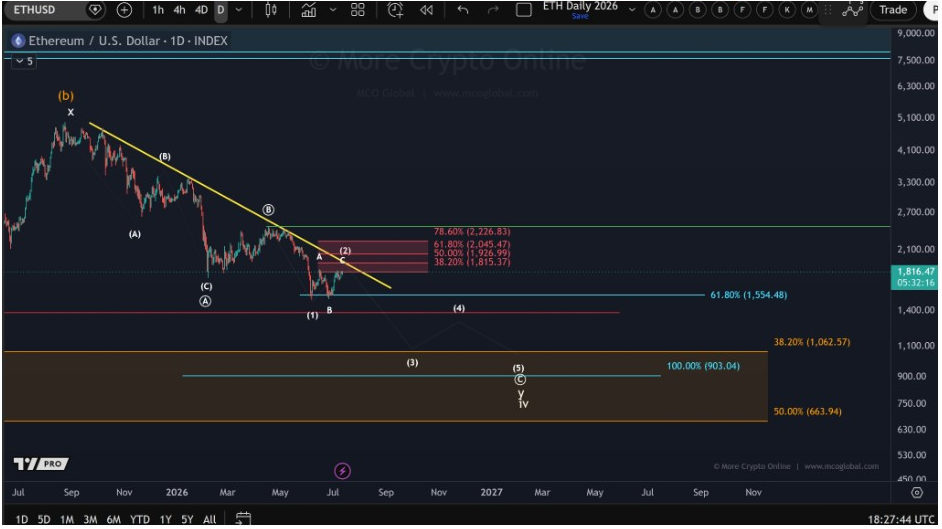Viewport: 942px width, 529px height.
Task: Create an alert with the alarm clock icon
Action: pyautogui.click(x=395, y=10)
